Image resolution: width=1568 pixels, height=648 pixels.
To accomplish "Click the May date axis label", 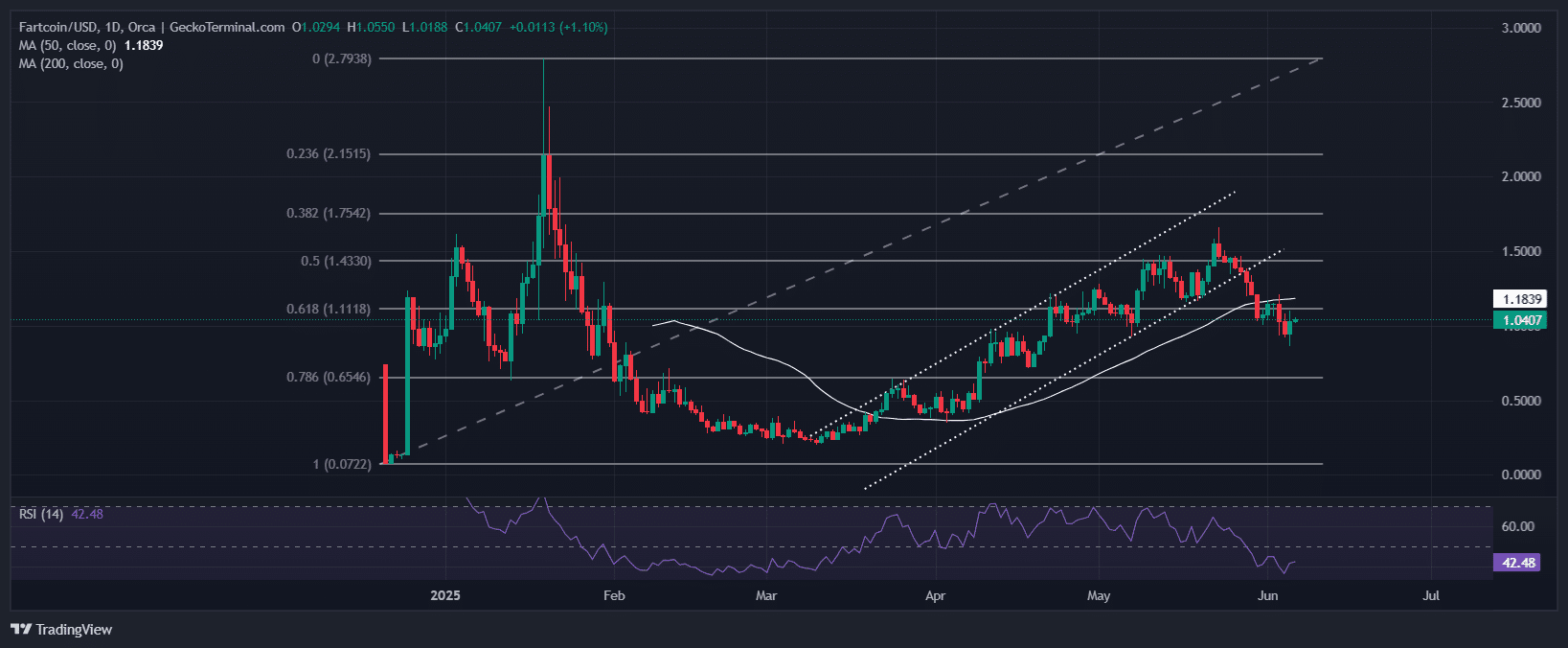I will tap(1099, 595).
